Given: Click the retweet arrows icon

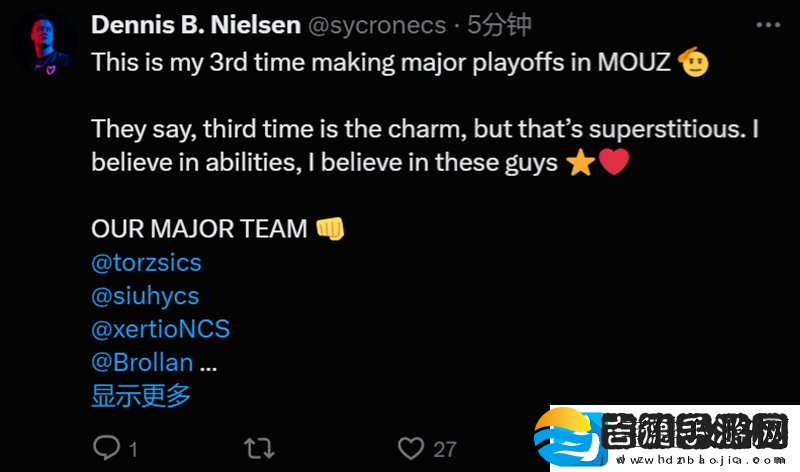Looking at the screenshot, I should point(259,449).
